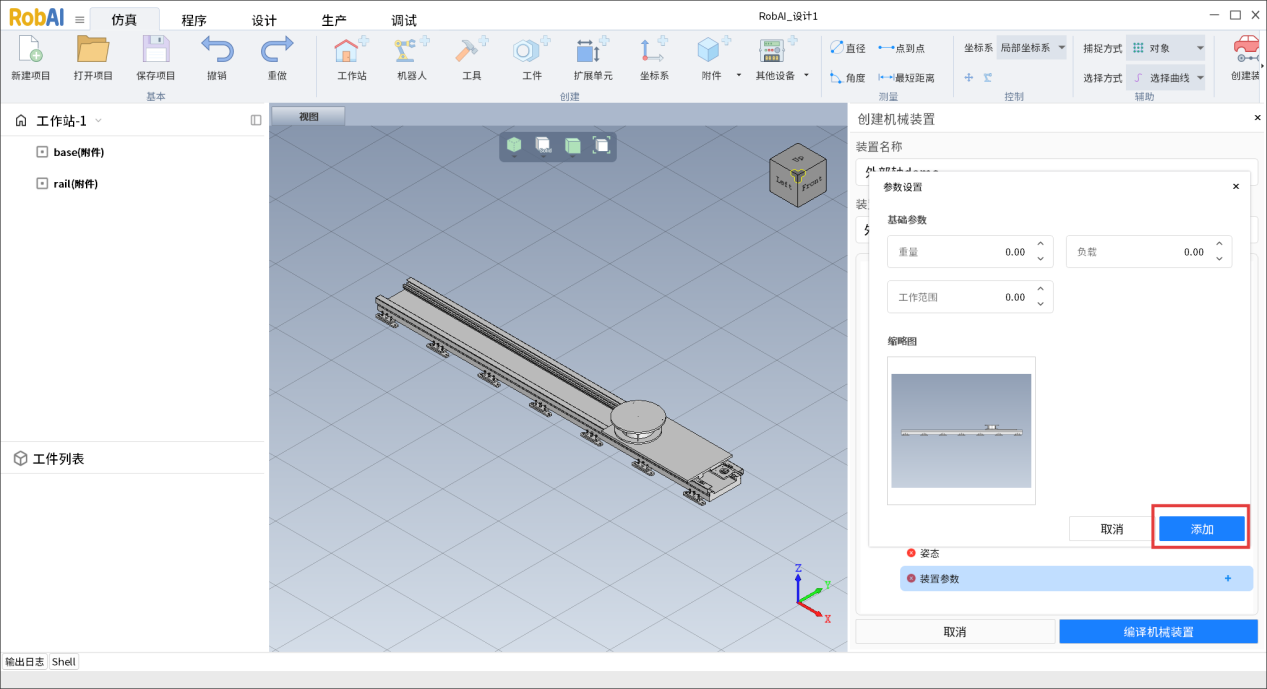Select the 直径 diameter measure tool
Screen dimensions: 1267x689
tap(848, 48)
